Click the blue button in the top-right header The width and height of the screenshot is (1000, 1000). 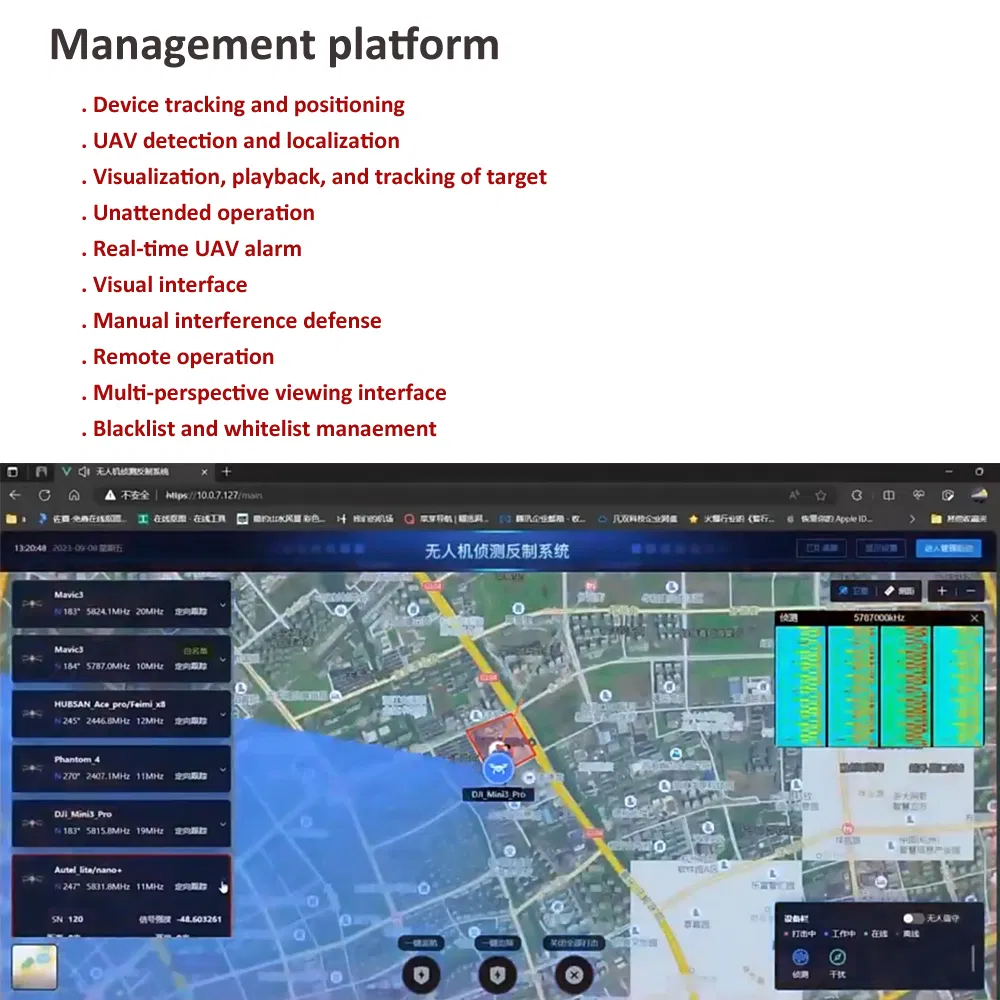(x=948, y=548)
